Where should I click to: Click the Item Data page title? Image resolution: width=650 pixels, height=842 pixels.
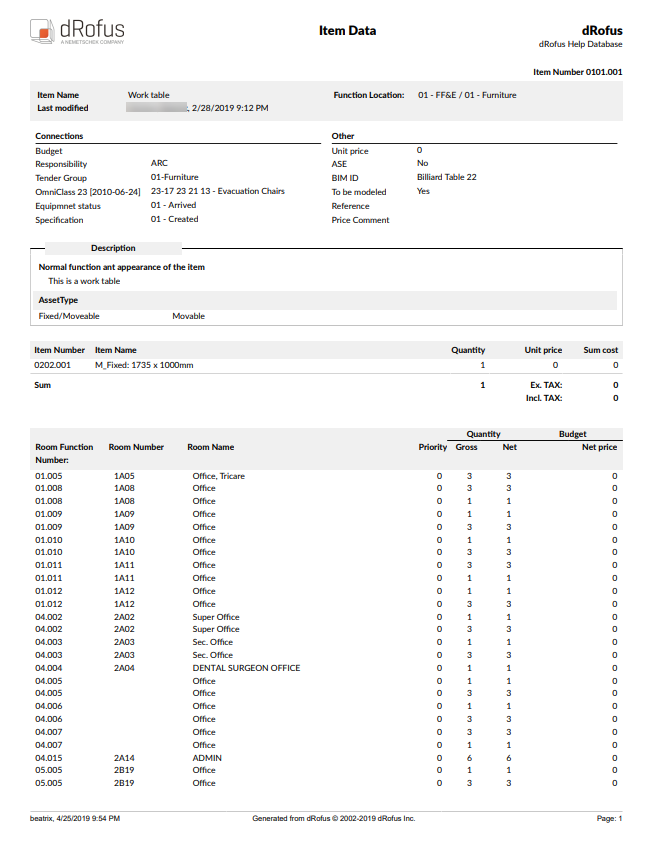click(x=347, y=31)
